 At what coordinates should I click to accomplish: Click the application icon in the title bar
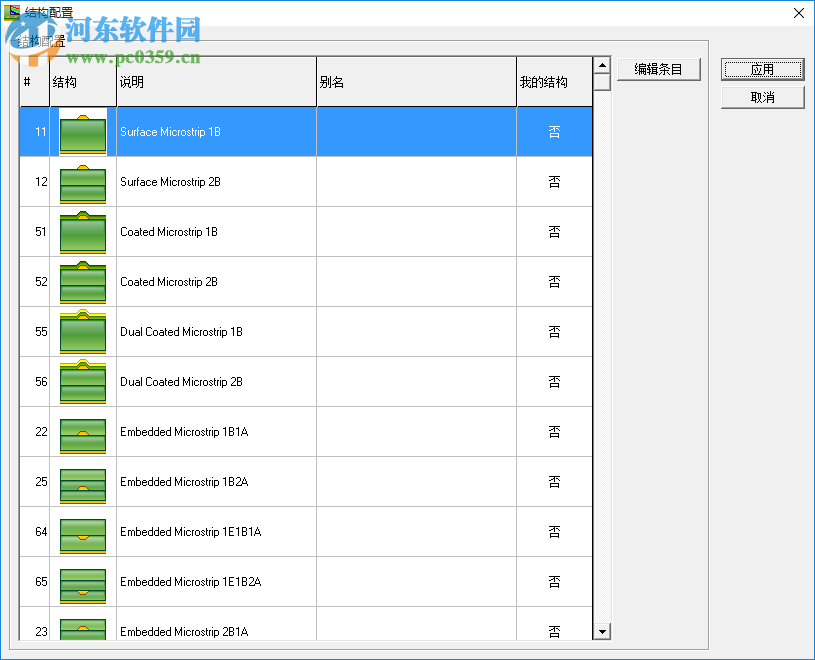(x=14, y=12)
